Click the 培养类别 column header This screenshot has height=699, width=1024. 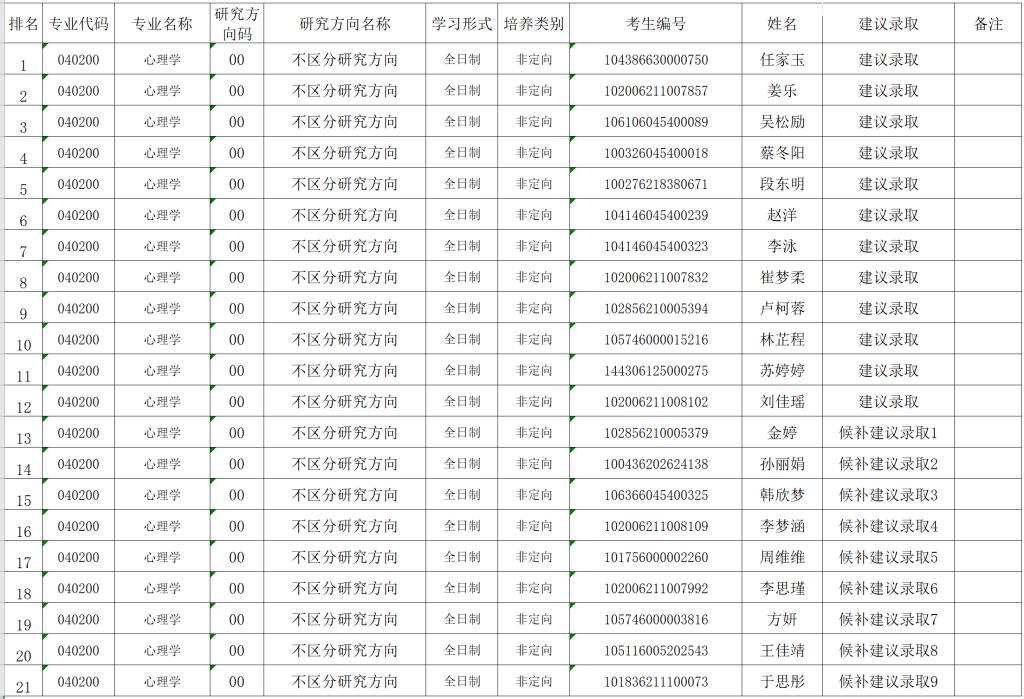[x=534, y=24]
